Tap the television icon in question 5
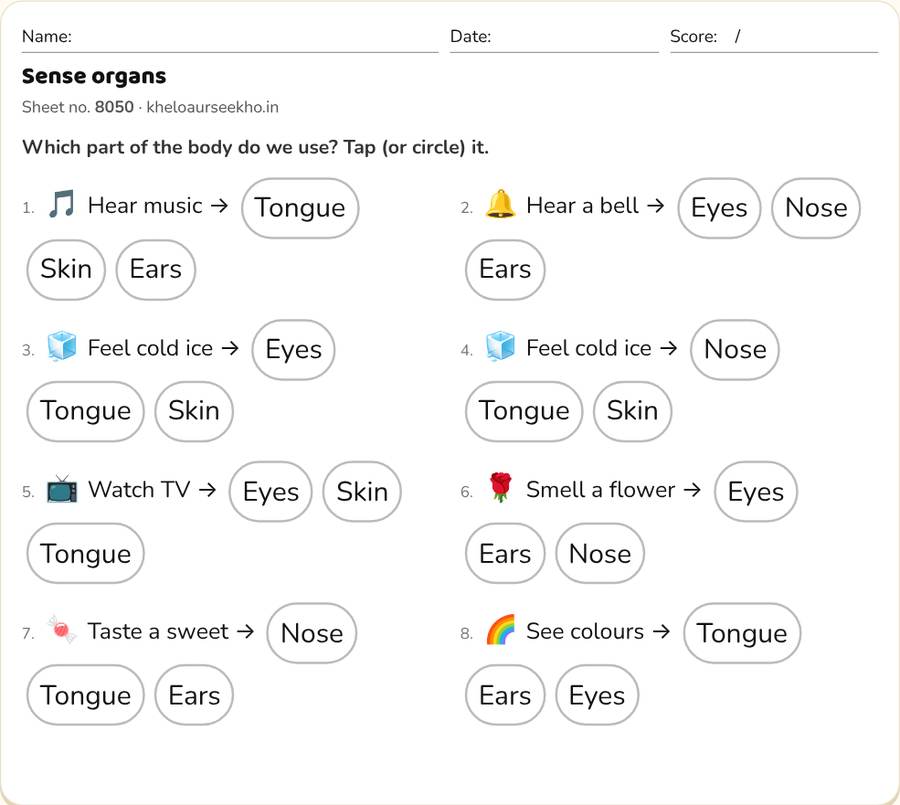This screenshot has height=805, width=900. (x=61, y=489)
